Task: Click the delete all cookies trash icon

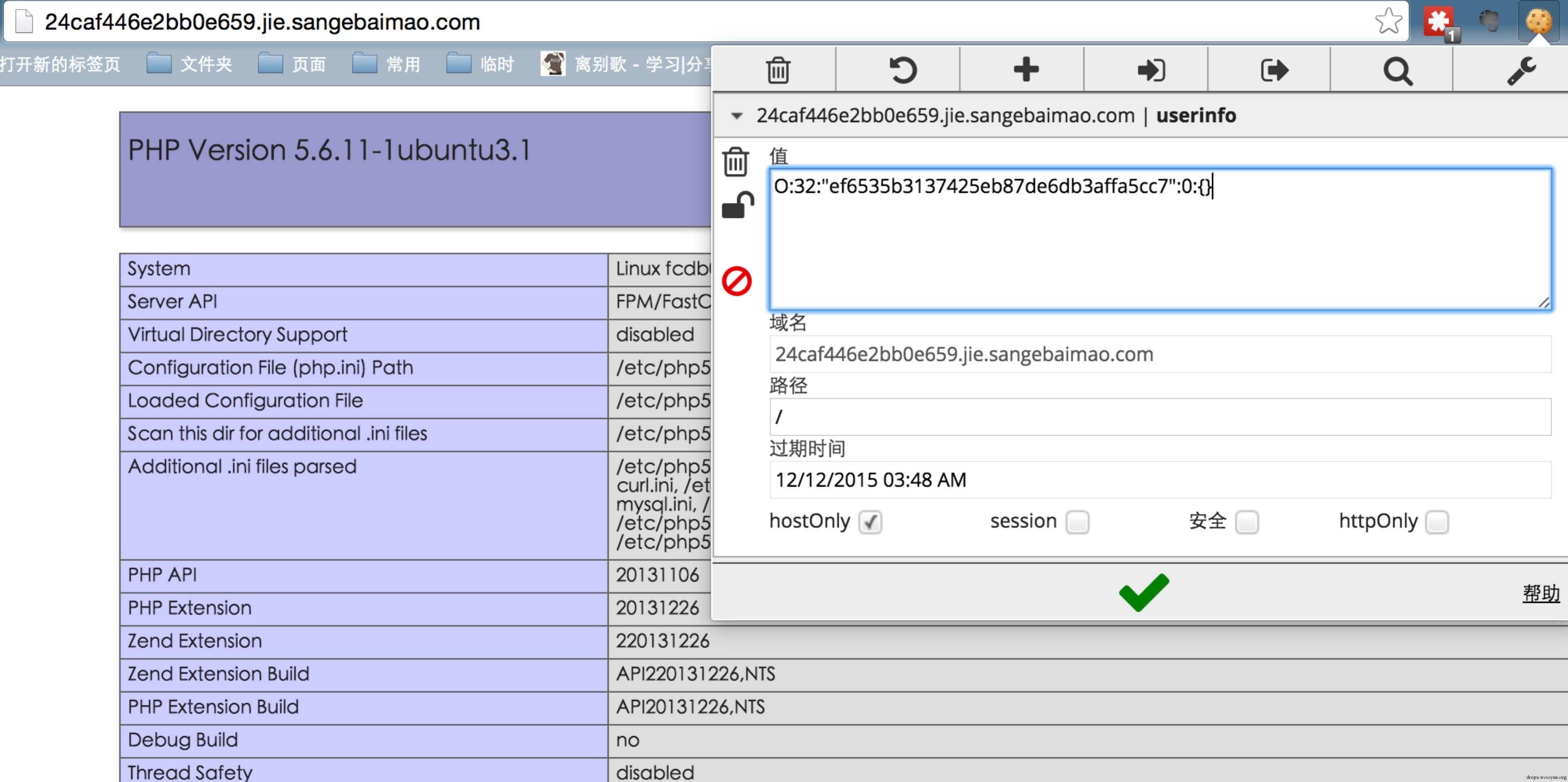Action: pyautogui.click(x=777, y=70)
